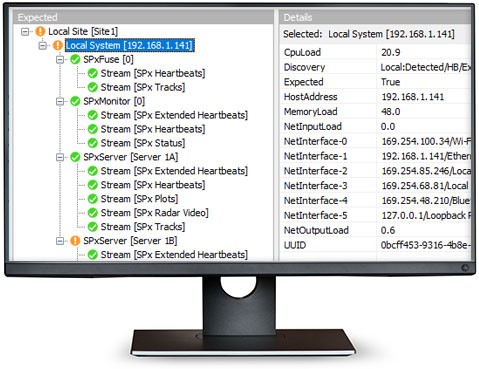This screenshot has height=369, width=479.
Task: Click the NetInputLoad property name
Action: pyautogui.click(x=313, y=127)
